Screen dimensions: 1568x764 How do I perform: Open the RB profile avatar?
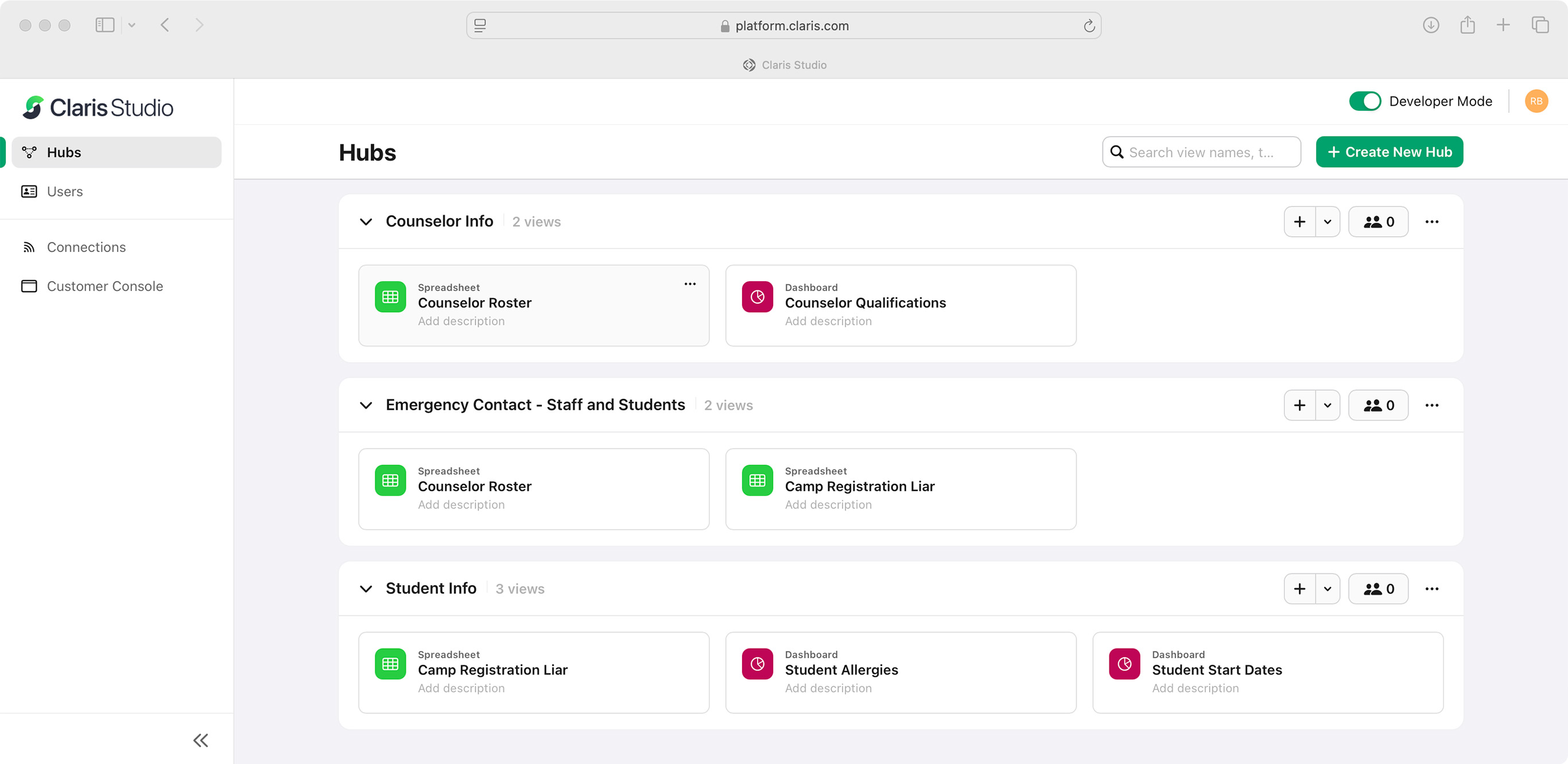1536,101
